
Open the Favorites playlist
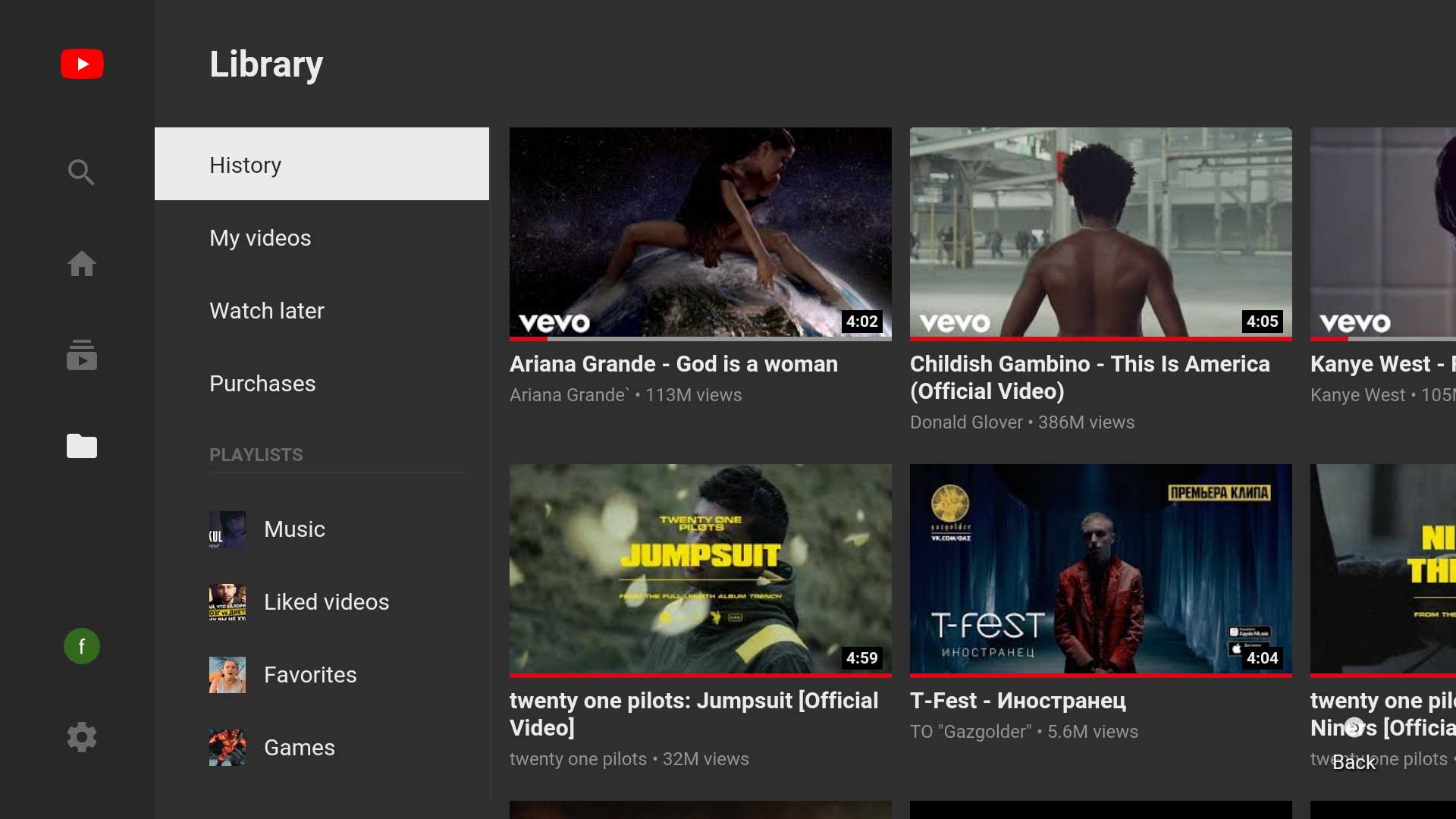pyautogui.click(x=310, y=674)
